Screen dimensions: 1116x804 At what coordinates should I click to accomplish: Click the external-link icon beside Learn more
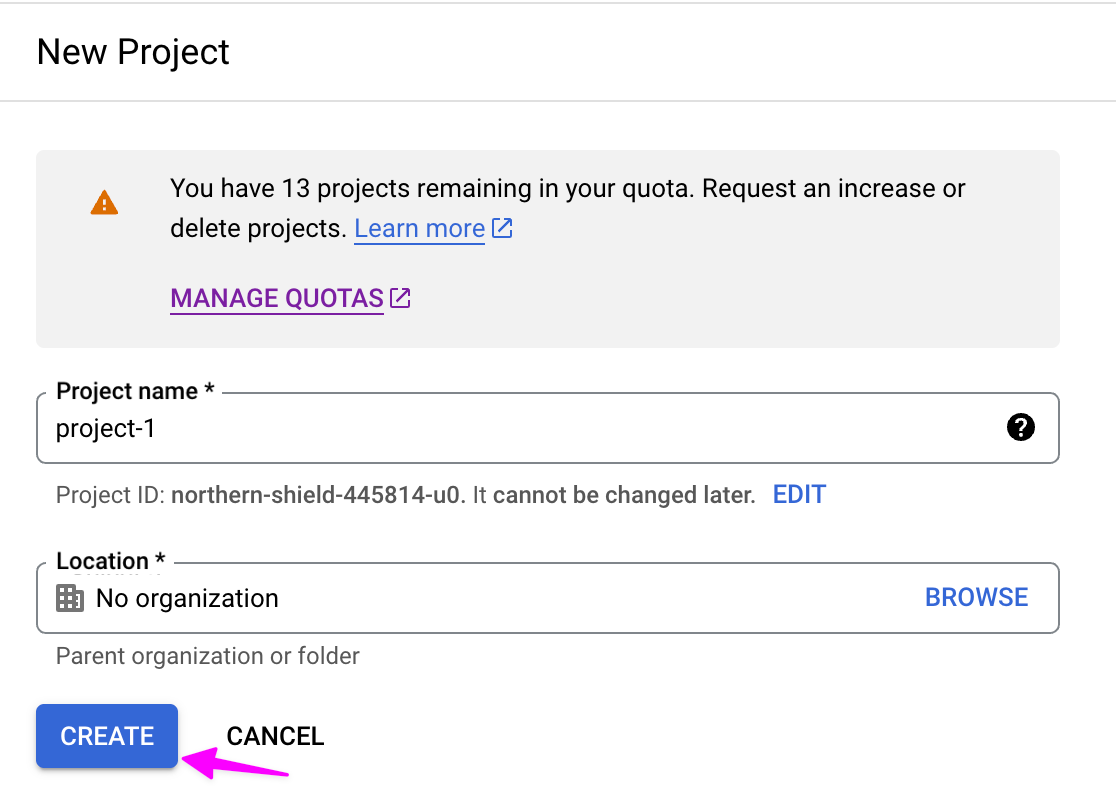(x=502, y=228)
